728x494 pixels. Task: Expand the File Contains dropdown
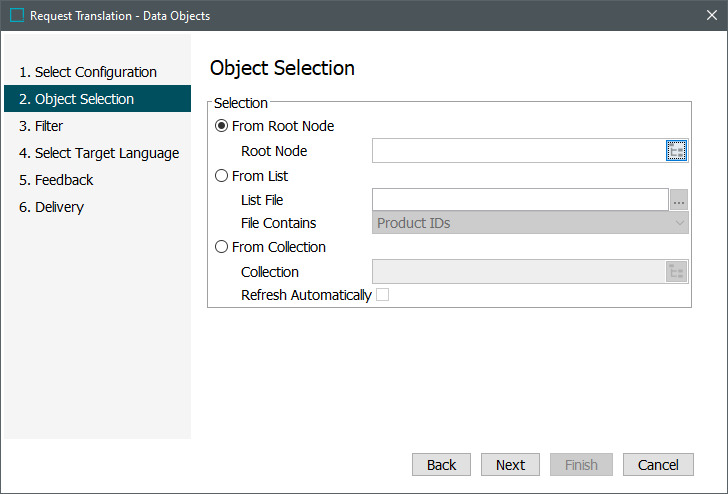(530, 223)
